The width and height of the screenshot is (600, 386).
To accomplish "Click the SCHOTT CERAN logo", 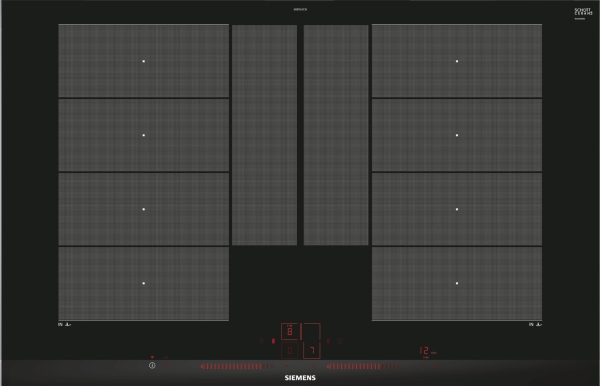I will tap(583, 12).
